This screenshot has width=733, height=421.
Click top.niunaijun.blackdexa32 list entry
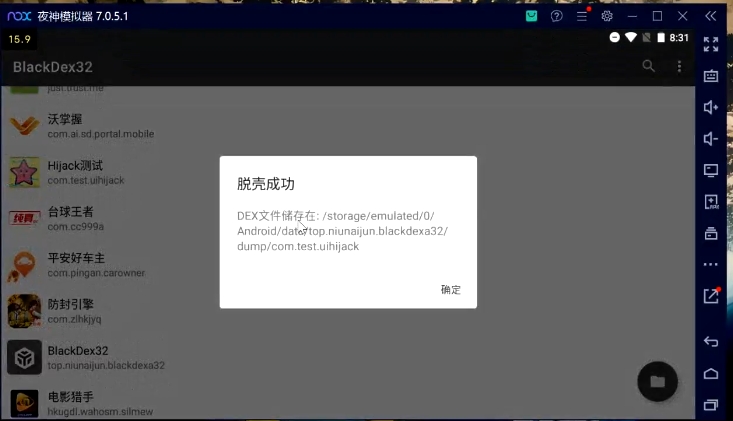pos(106,365)
